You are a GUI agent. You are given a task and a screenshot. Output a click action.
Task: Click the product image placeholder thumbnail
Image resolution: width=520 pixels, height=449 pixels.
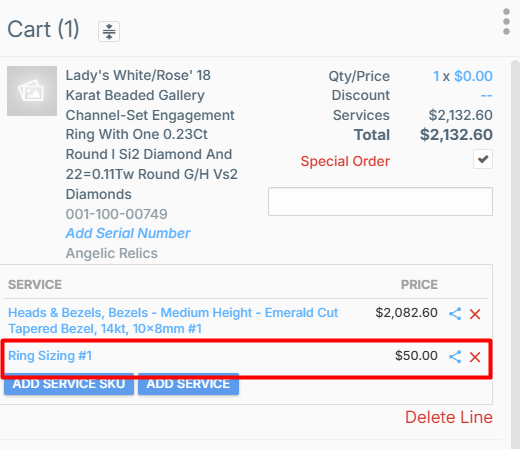pyautogui.click(x=32, y=91)
